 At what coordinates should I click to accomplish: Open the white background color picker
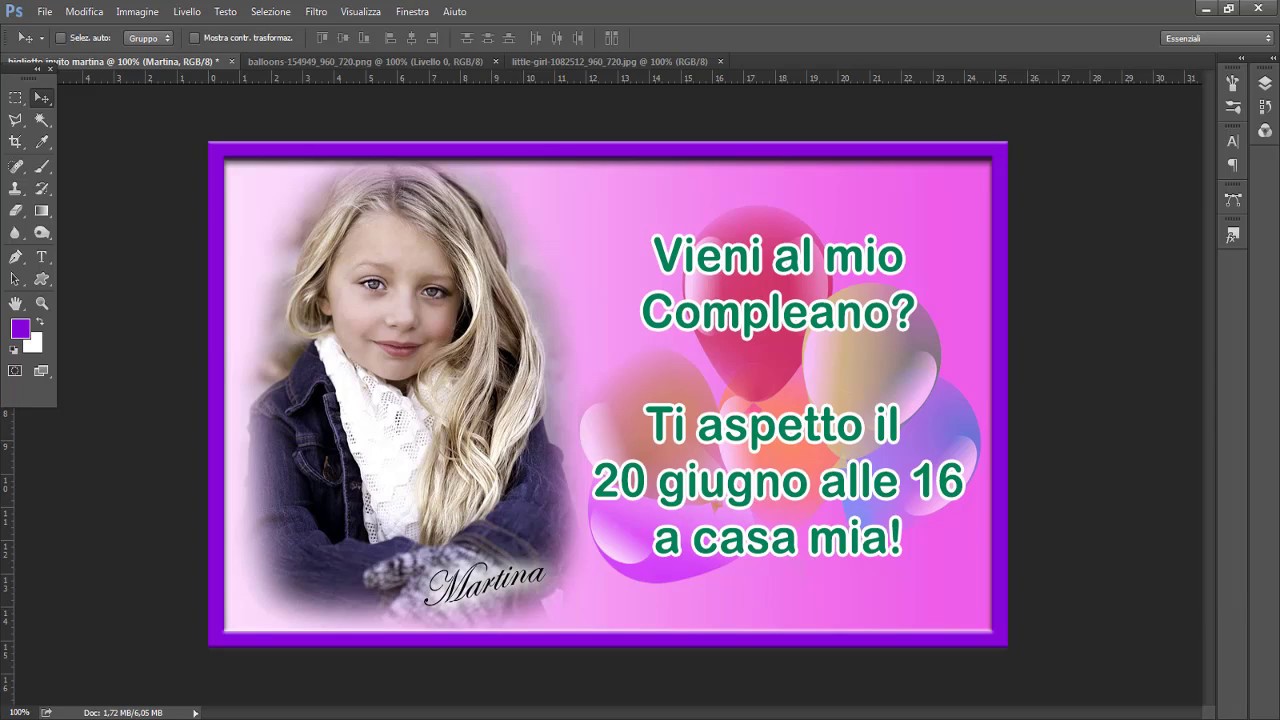36,345
